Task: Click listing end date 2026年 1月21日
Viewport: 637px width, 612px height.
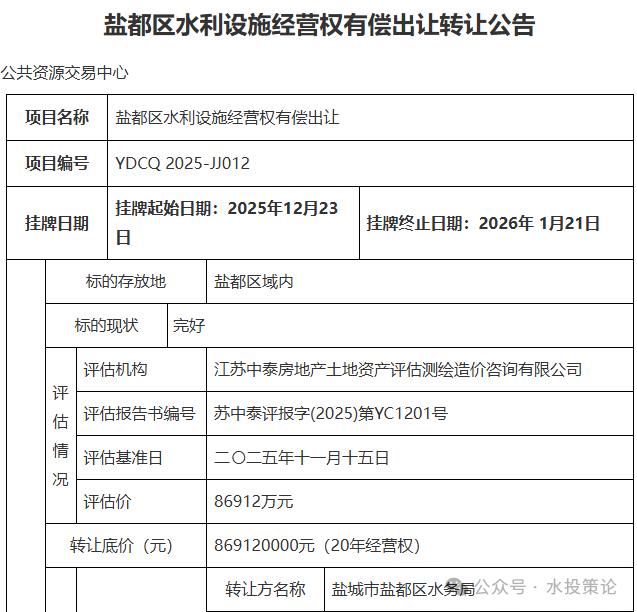Action: point(483,224)
